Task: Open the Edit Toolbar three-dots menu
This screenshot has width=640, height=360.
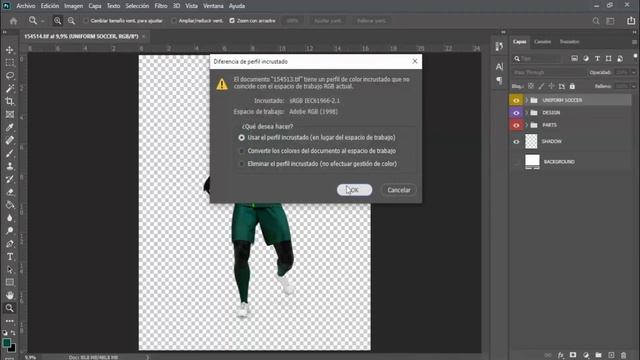Action: pos(9,321)
